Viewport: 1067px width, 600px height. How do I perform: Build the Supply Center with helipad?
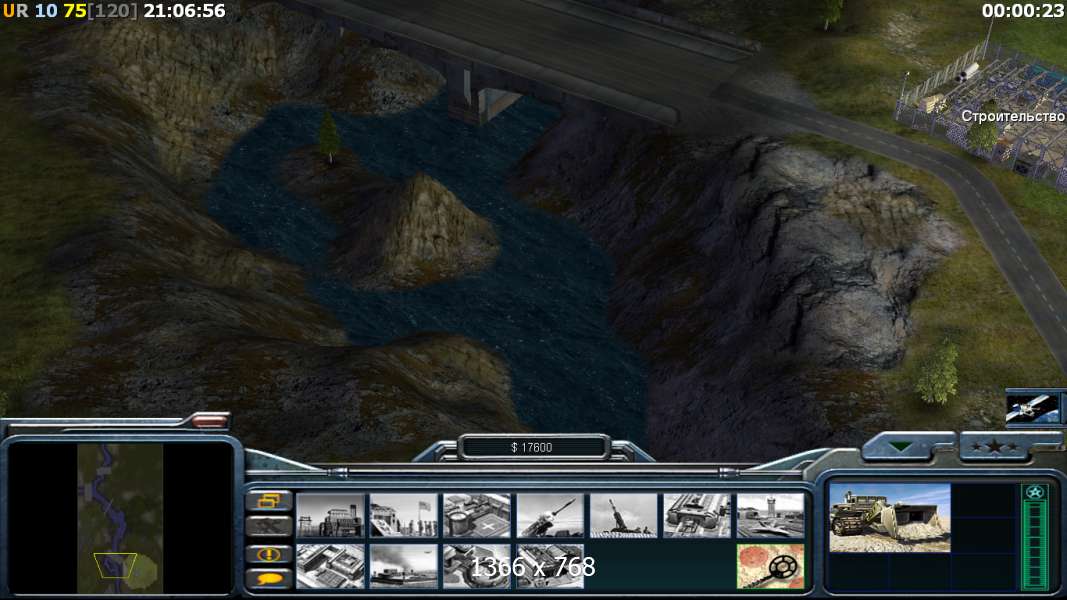(476, 515)
